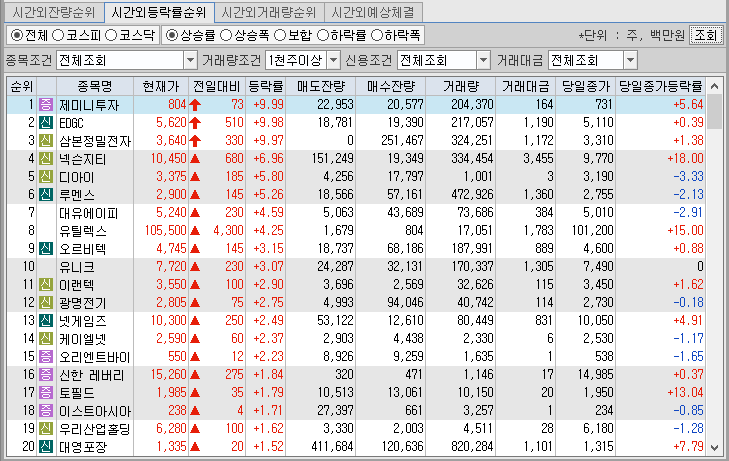Click the 증 badge icon beside 신한 레버리
729x461 pixels.
pos(46,375)
